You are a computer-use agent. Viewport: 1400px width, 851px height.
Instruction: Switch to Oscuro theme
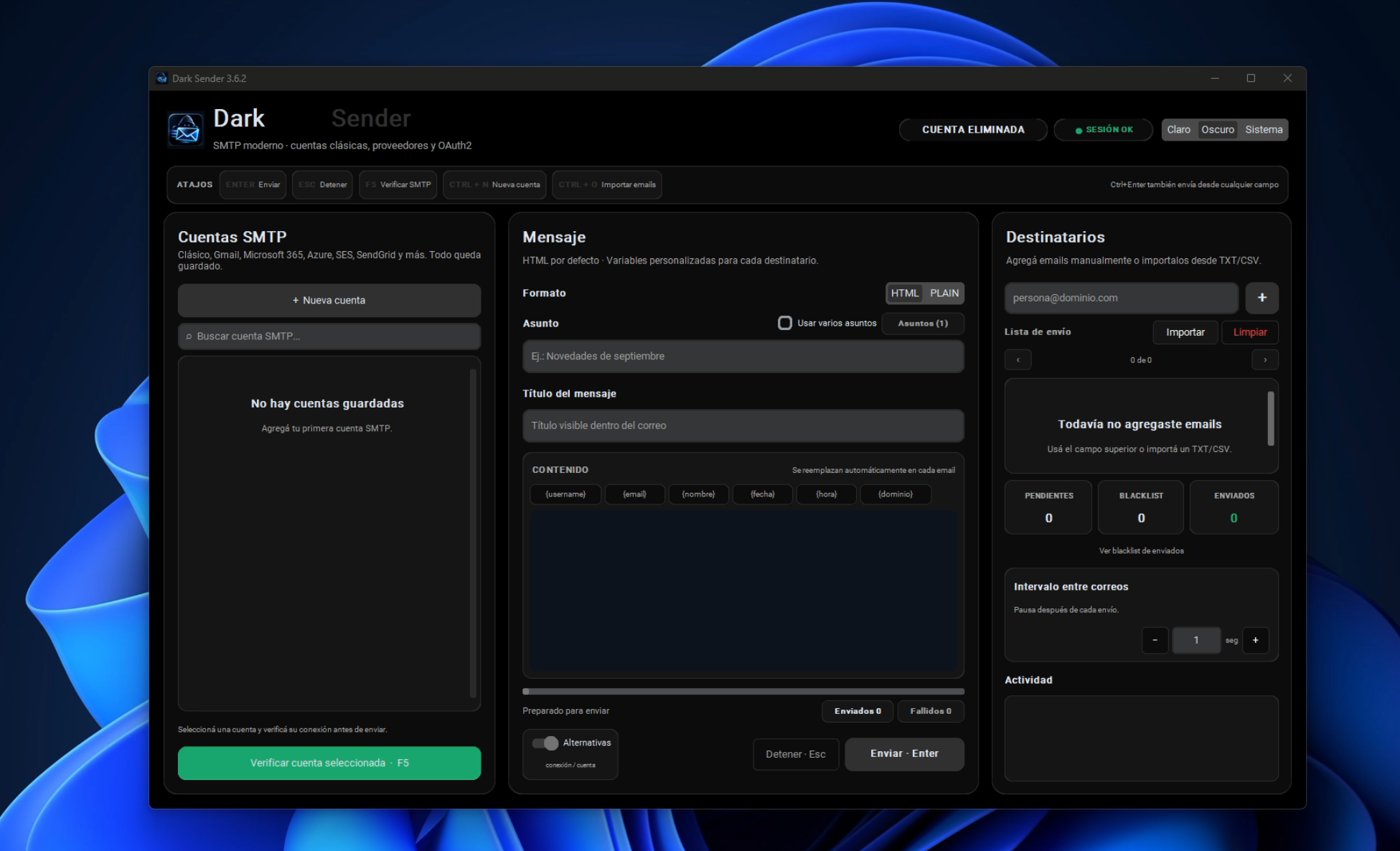pos(1218,130)
